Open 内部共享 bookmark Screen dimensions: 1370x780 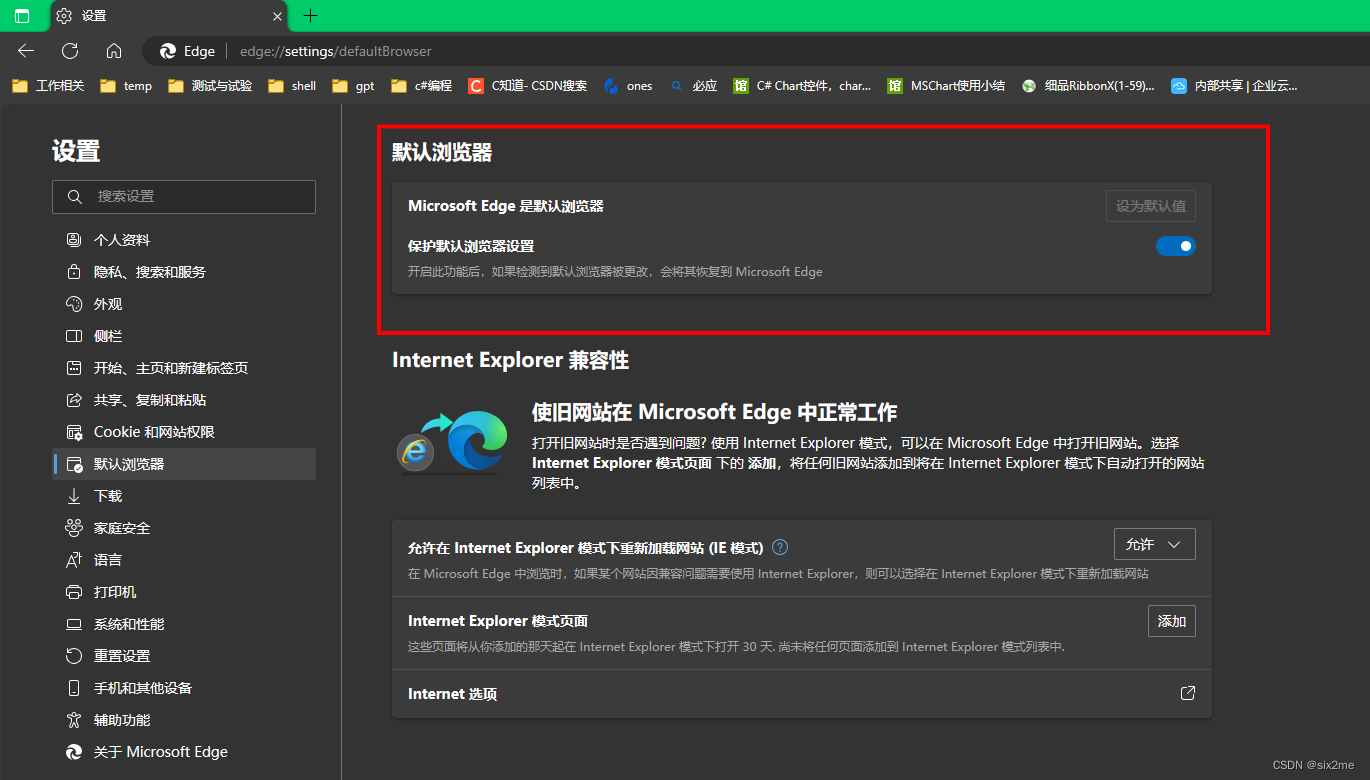click(x=1234, y=86)
